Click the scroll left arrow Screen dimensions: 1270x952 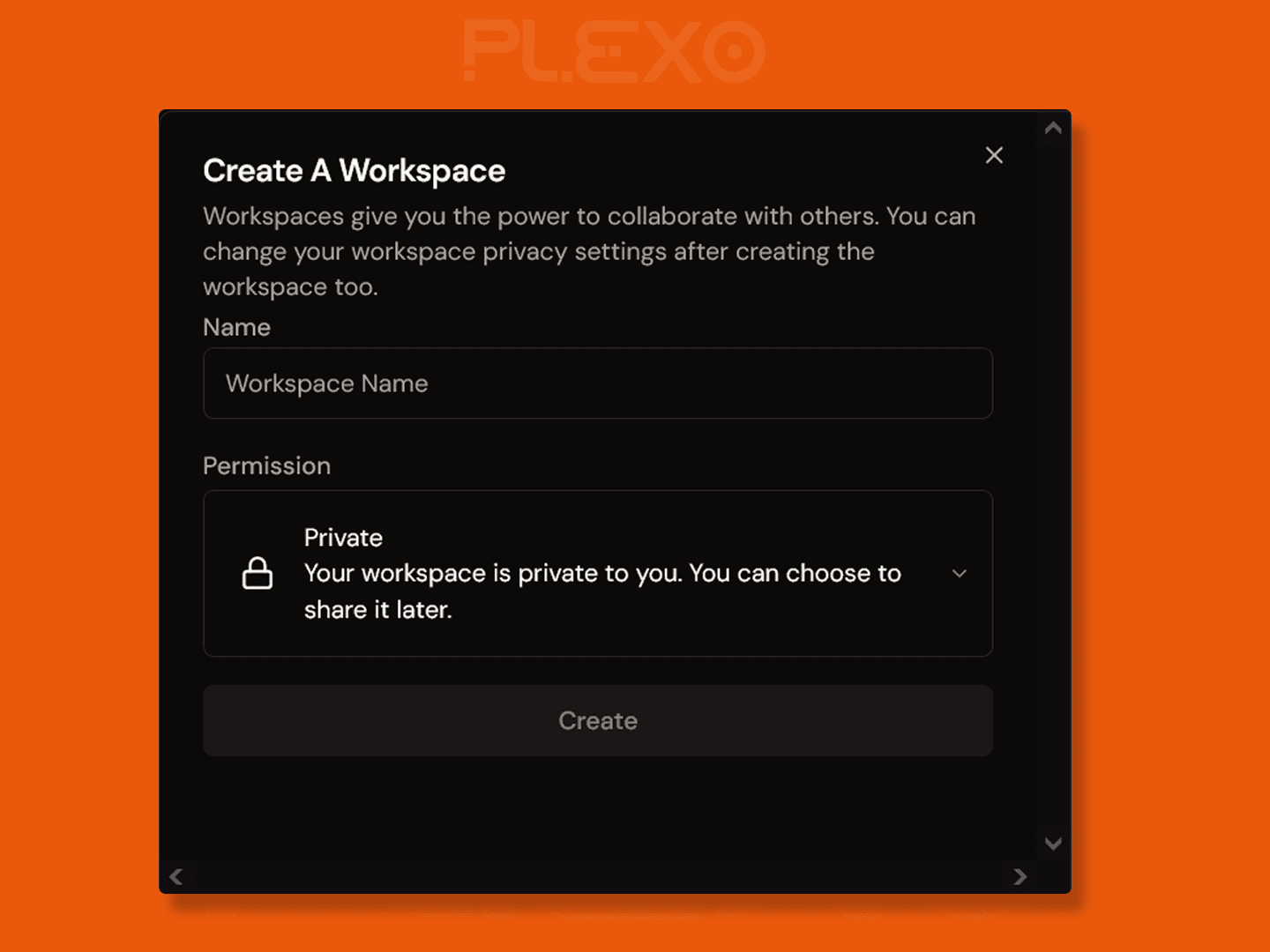pyautogui.click(x=176, y=876)
